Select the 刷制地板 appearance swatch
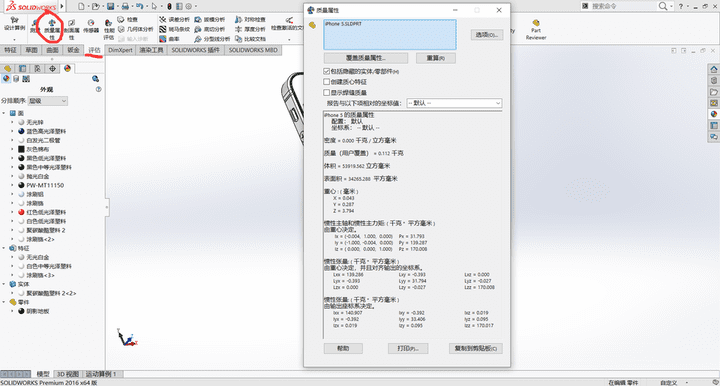720x386 pixels. coord(21,311)
